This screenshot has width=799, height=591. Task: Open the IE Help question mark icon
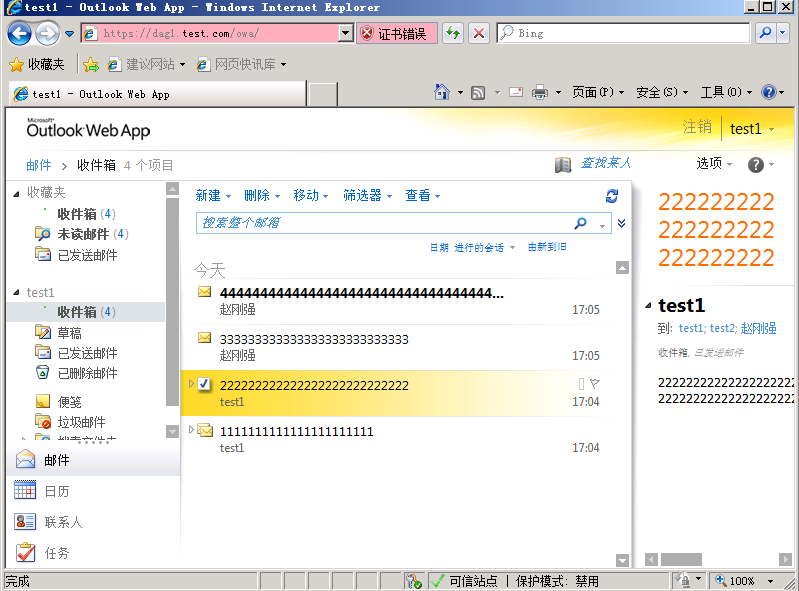click(768, 92)
